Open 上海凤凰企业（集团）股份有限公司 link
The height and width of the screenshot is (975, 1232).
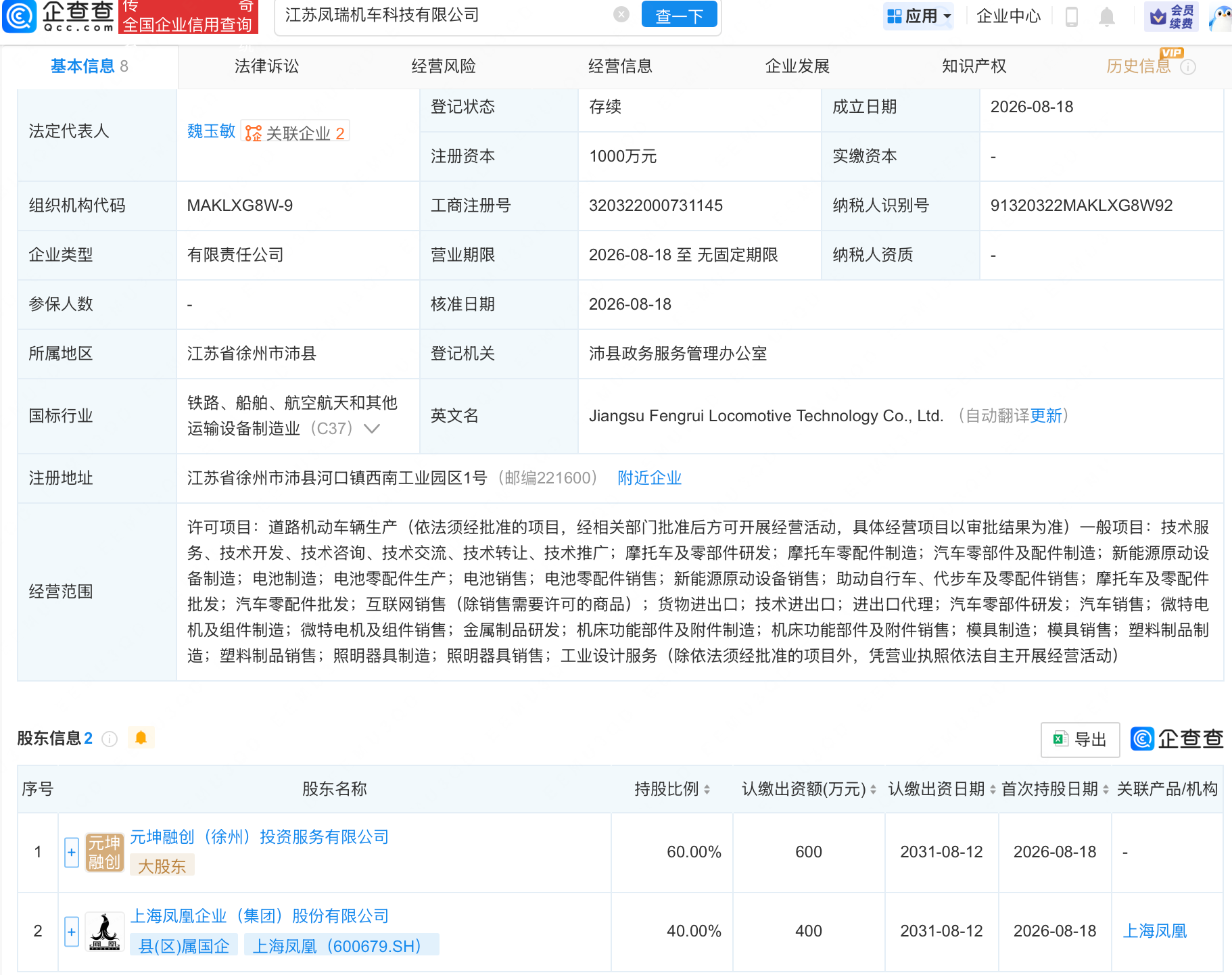click(x=260, y=916)
